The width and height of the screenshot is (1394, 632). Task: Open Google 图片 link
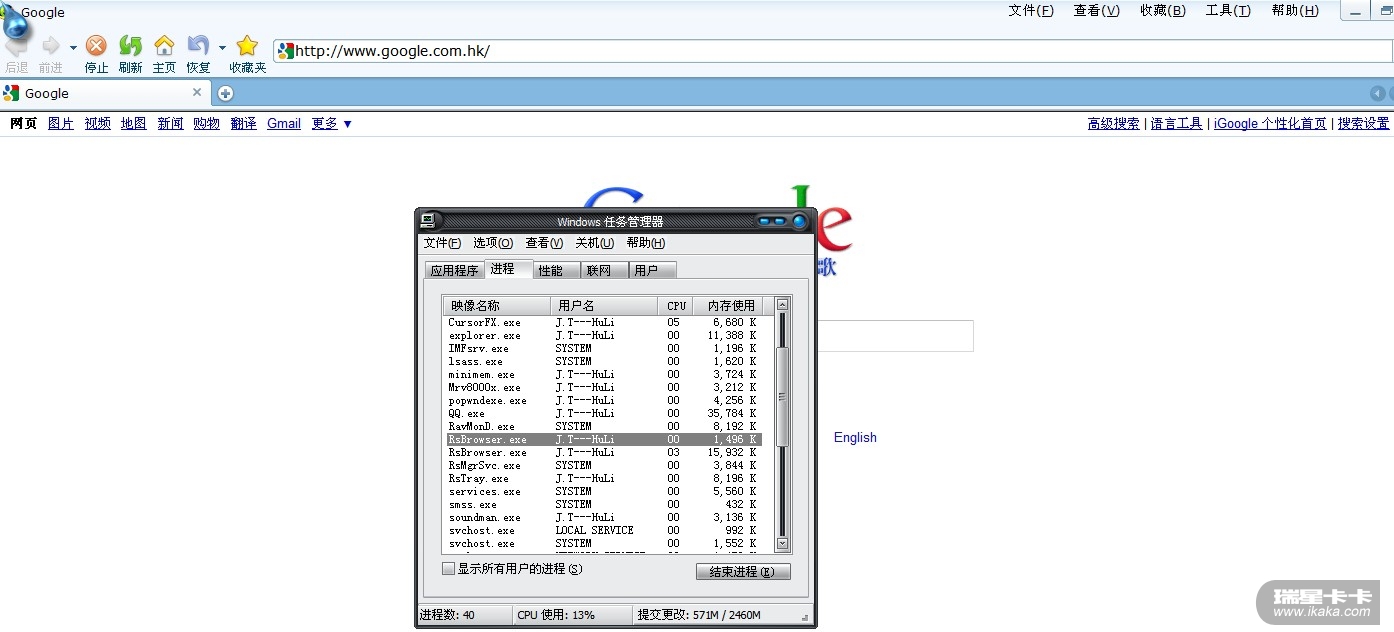coord(61,123)
